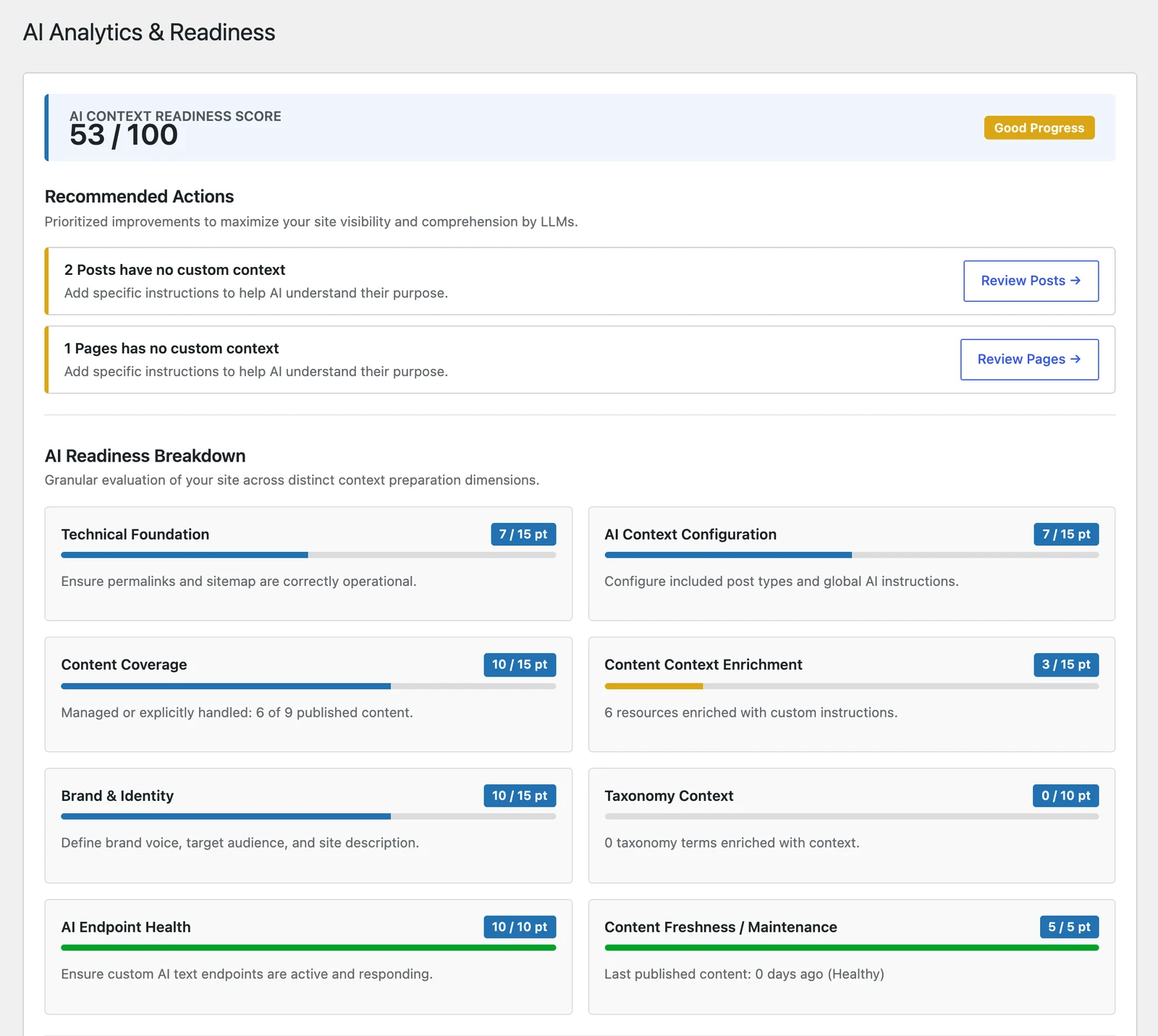
Task: Click Brand & Identity 10 / 15 pt badge
Action: coord(520,796)
